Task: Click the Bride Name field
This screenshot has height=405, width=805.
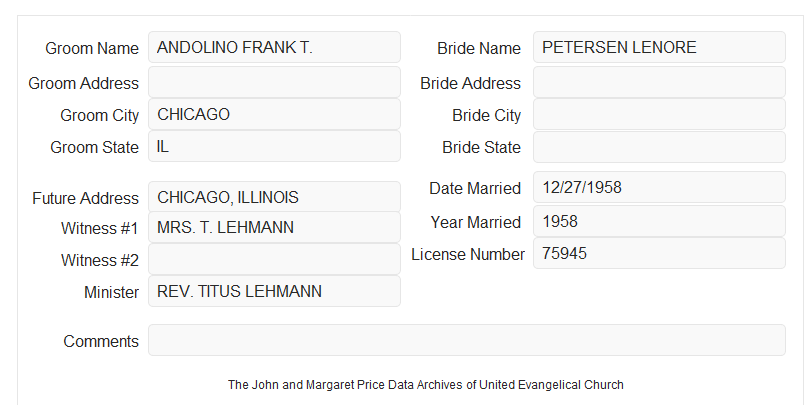Action: [659, 47]
